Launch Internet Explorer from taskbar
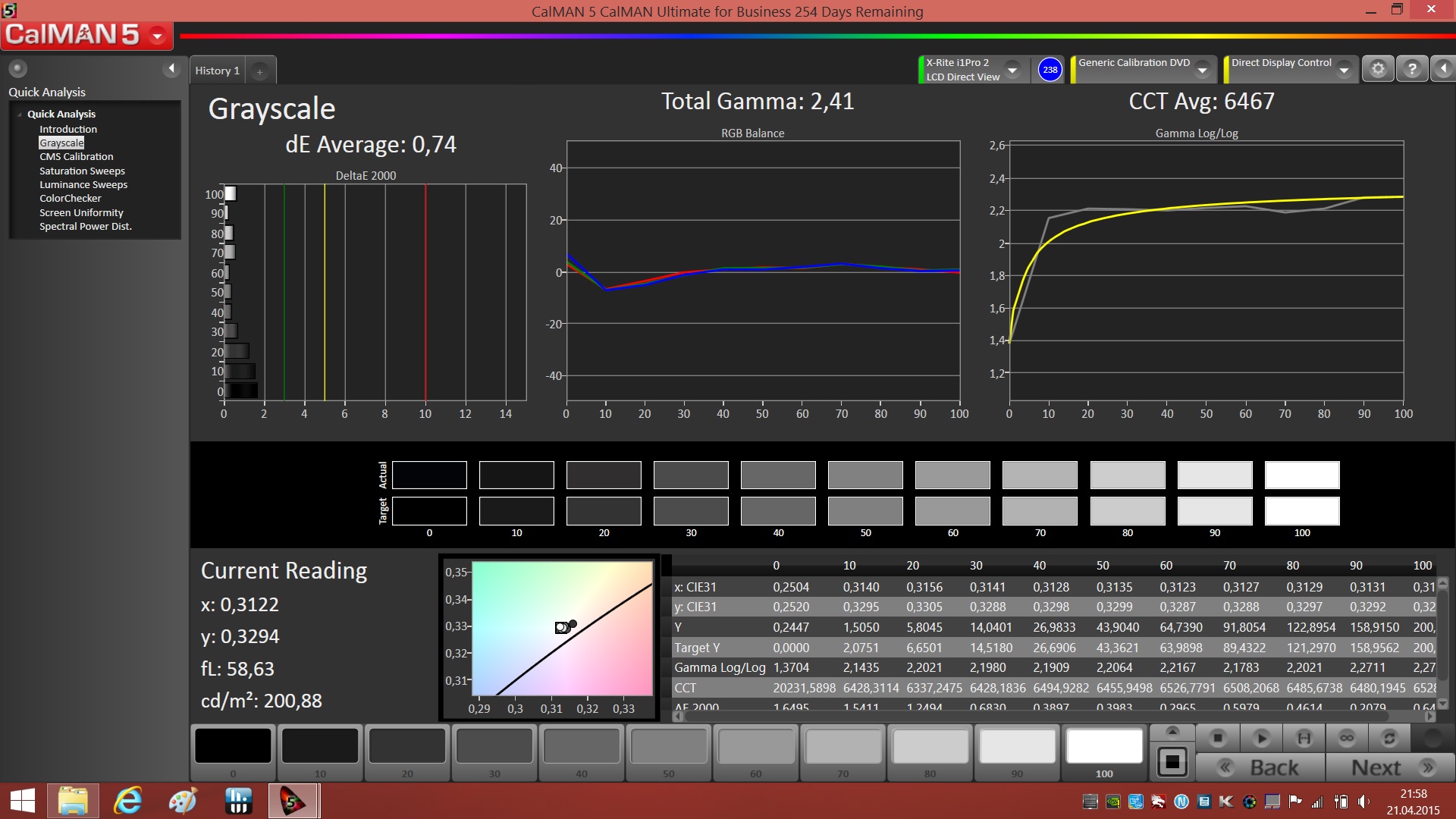 (128, 802)
